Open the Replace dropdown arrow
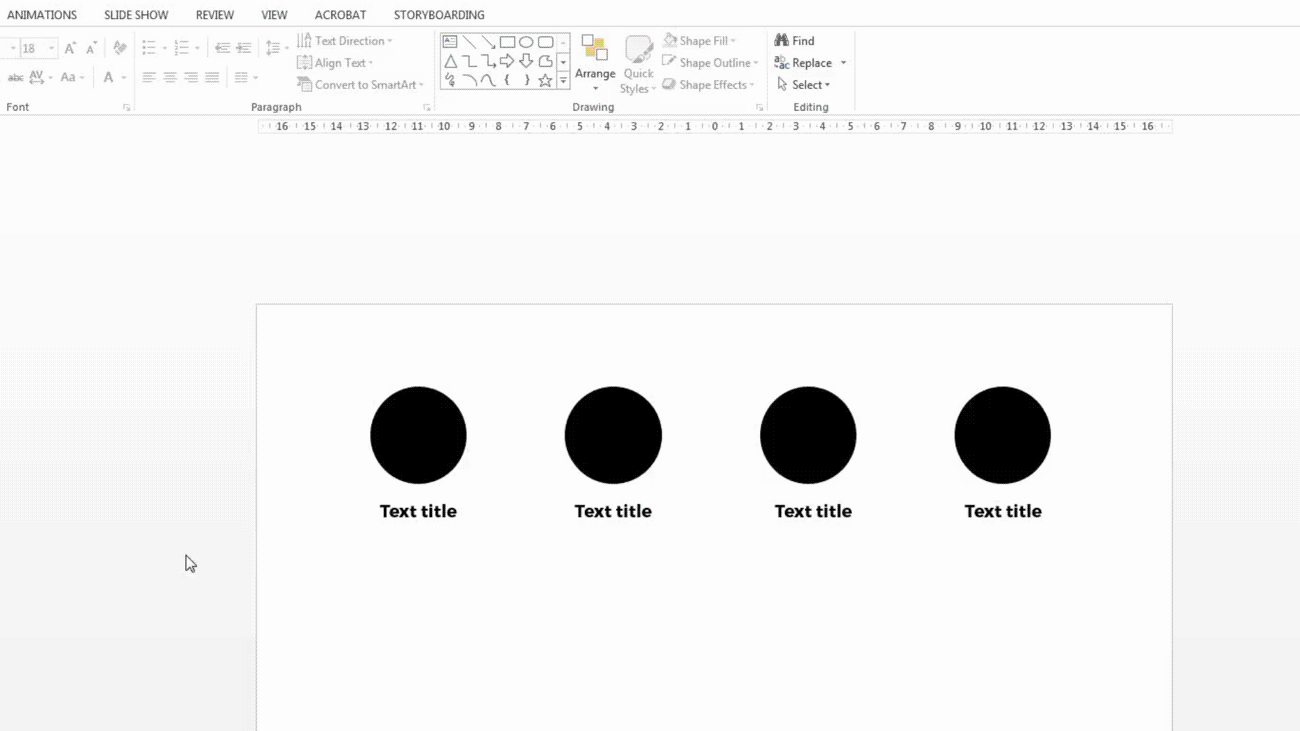The image size is (1300, 731). coord(843,63)
